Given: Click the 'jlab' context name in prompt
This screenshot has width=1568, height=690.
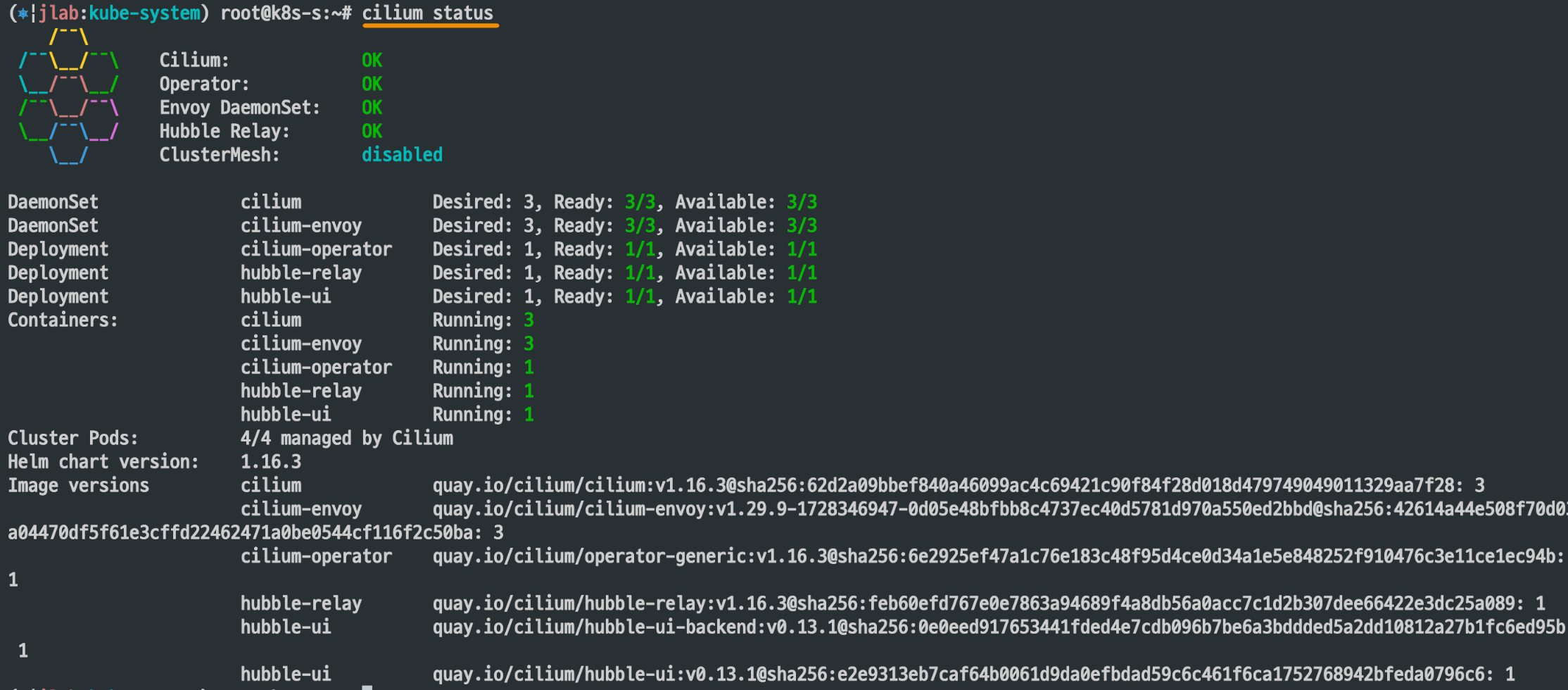Looking at the screenshot, I should pyautogui.click(x=59, y=13).
